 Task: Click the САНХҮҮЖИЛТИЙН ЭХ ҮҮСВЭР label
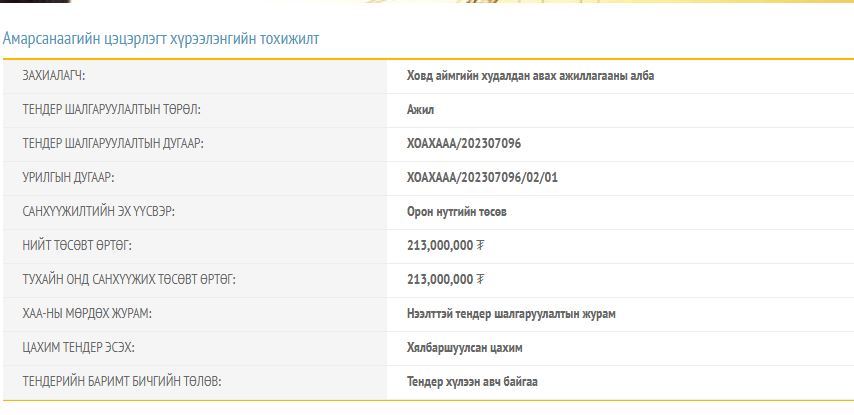(105, 212)
